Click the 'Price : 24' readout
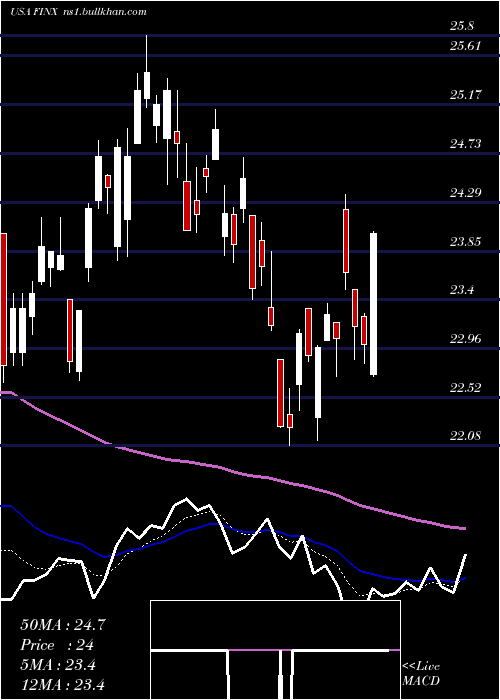500x700 pixels. [57, 645]
